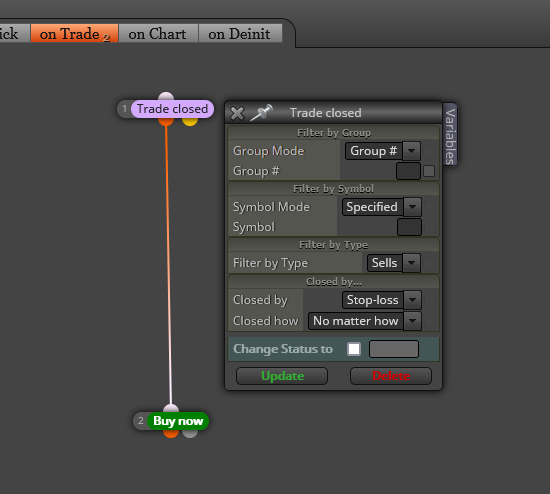Click the orange output connector of Buy now
The height and width of the screenshot is (494, 550).
pyautogui.click(x=171, y=434)
